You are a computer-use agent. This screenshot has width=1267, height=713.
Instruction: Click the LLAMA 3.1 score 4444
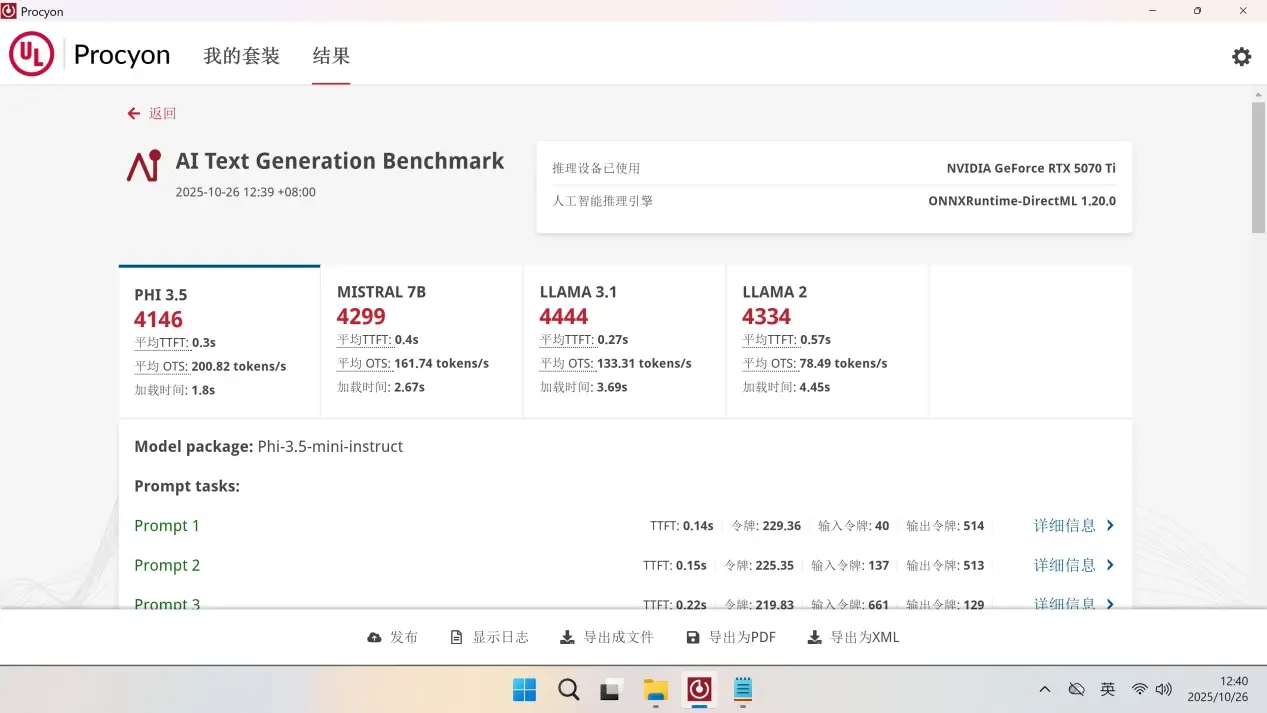click(564, 317)
